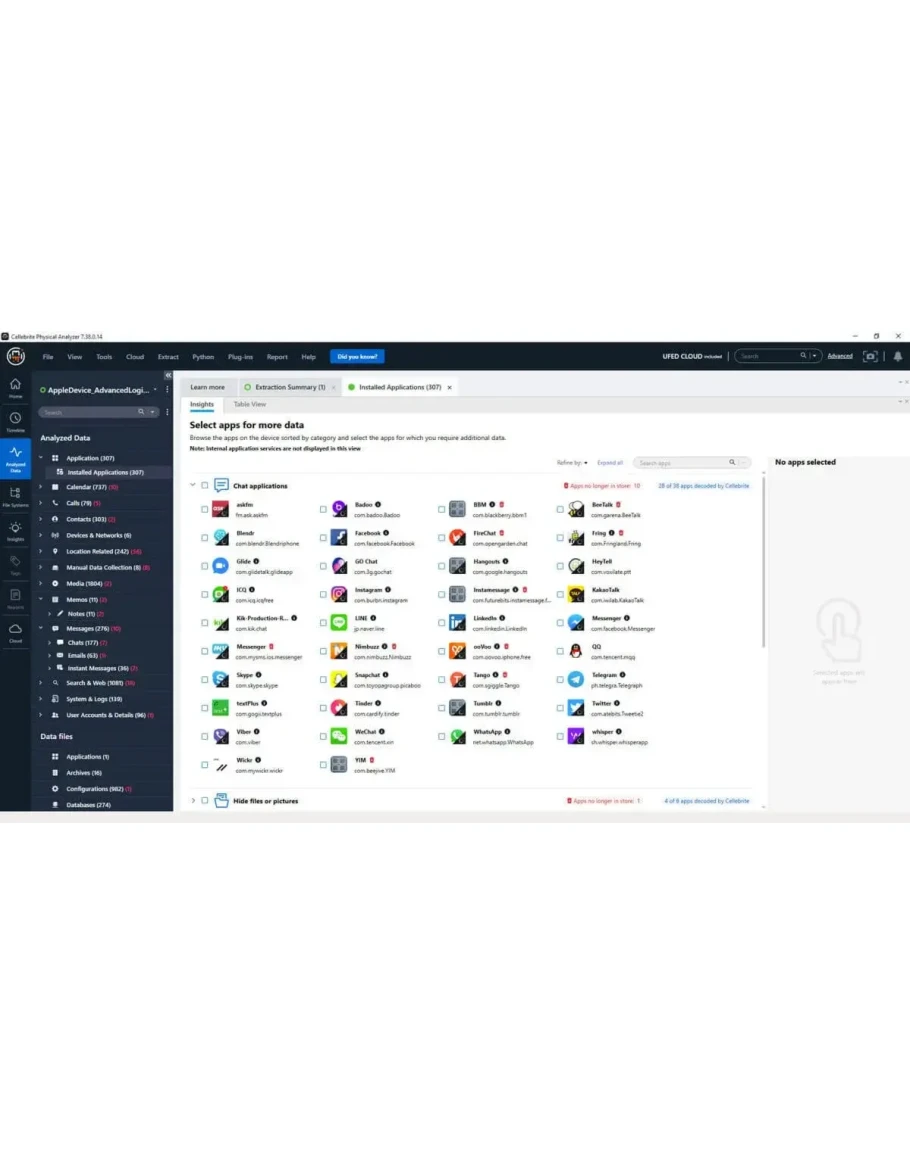Open the Timeline sidebar icon
Screen dimensions: 910x1155
15,421
